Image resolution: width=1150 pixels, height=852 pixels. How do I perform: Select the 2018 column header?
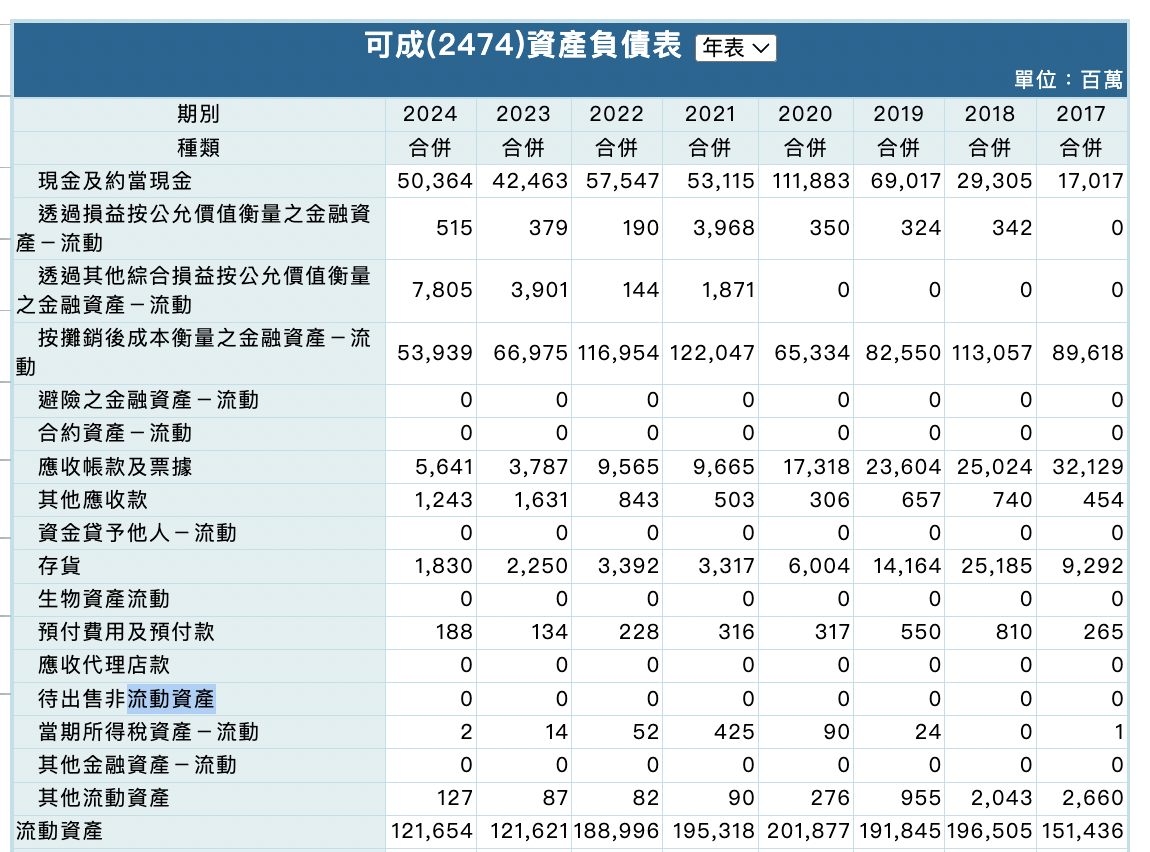click(990, 114)
